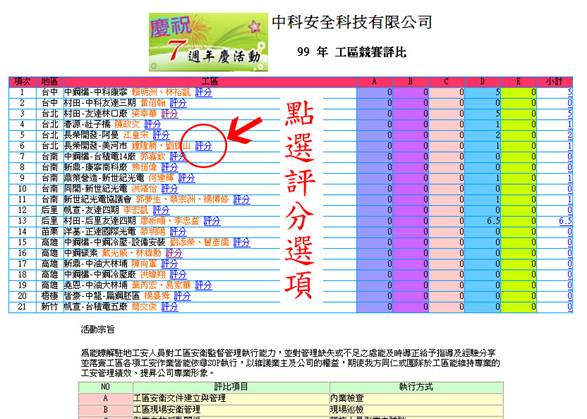Open the 評分 link for row 1 台中
This screenshot has height=419, width=587.
(203, 92)
